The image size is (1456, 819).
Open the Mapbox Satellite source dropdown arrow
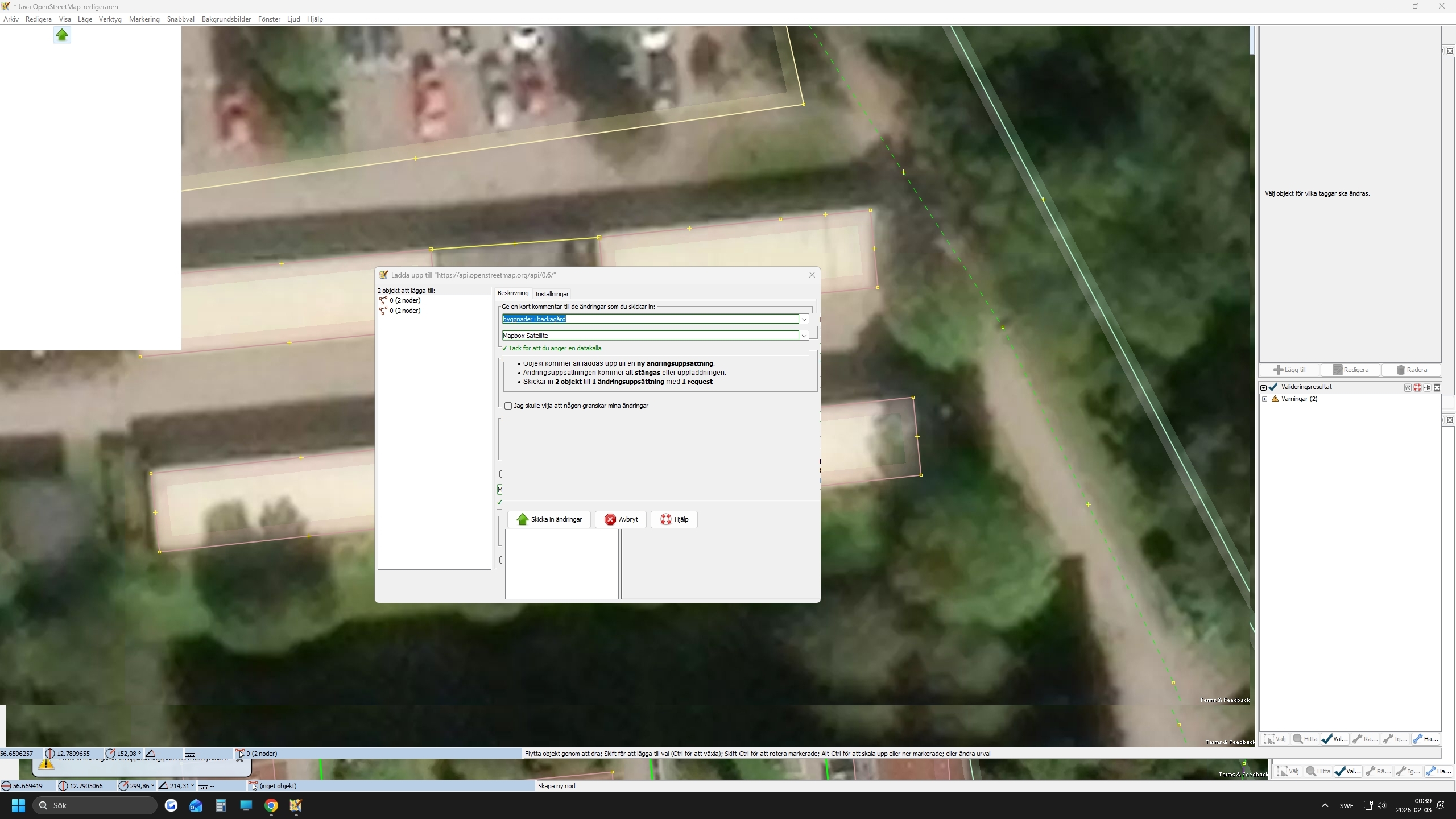804,336
